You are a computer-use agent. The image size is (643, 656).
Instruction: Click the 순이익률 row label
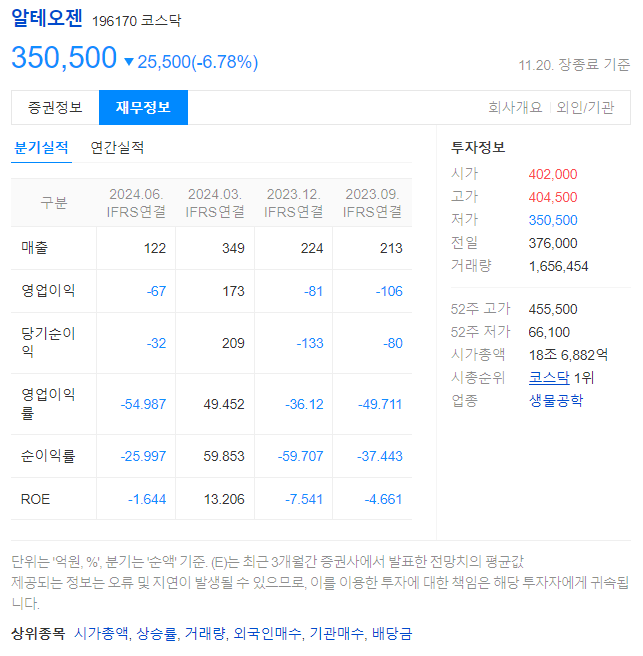(x=48, y=456)
